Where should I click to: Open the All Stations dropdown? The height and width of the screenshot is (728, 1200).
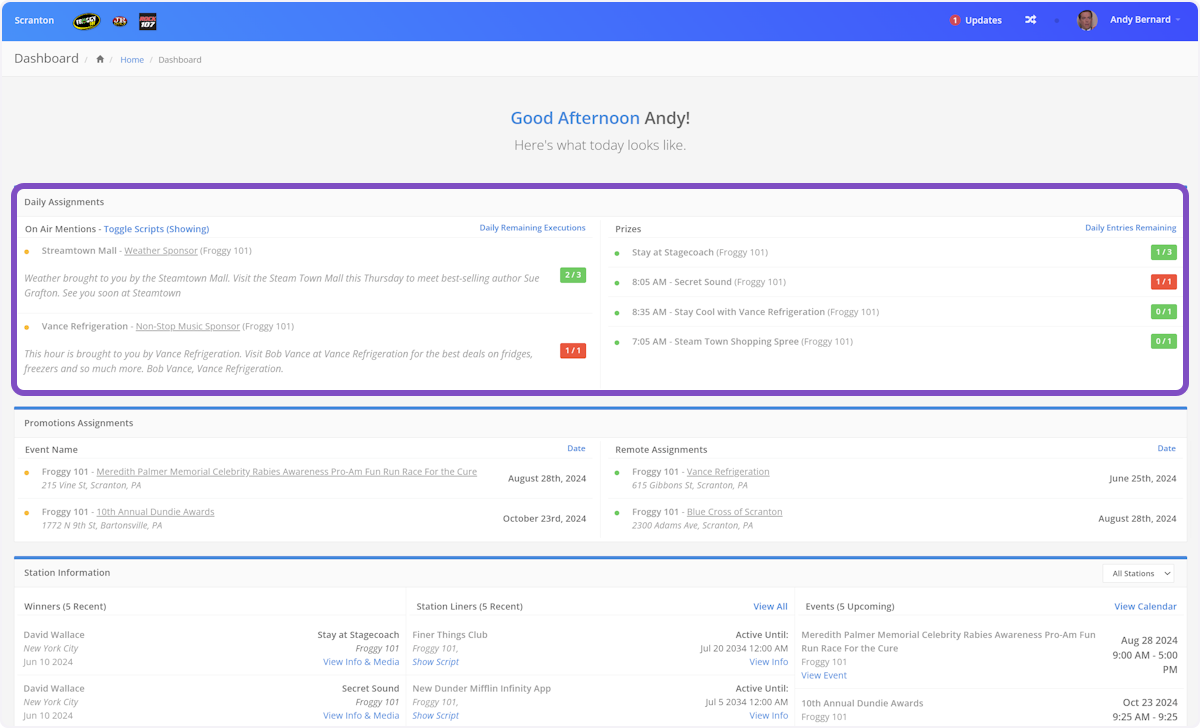[x=1141, y=574]
